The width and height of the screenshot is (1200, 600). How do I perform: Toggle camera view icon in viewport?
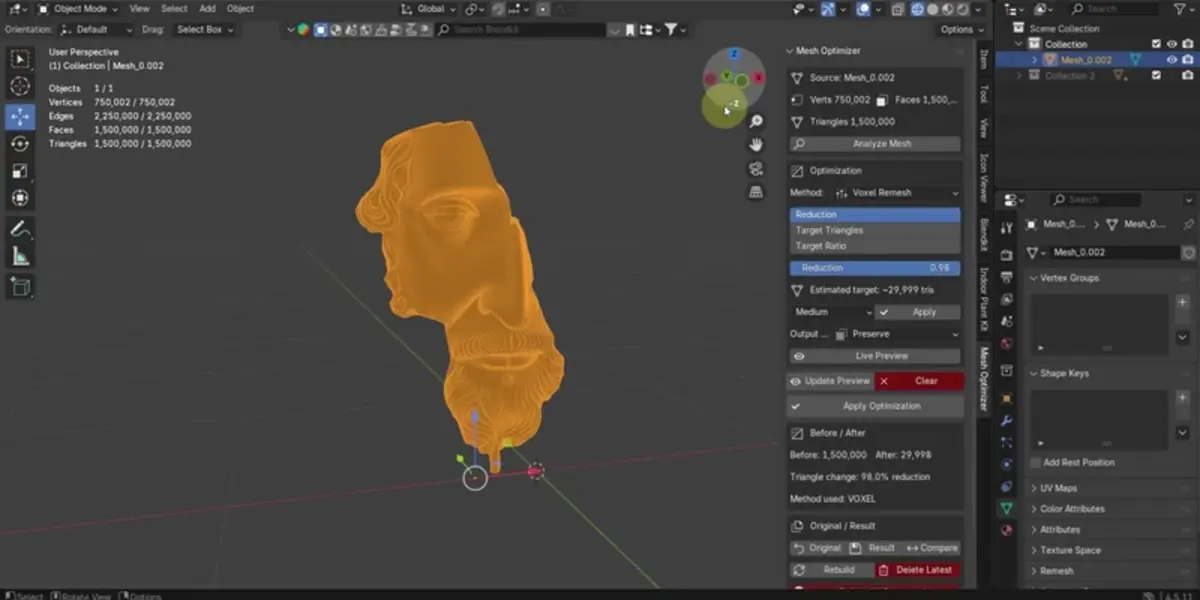click(756, 168)
